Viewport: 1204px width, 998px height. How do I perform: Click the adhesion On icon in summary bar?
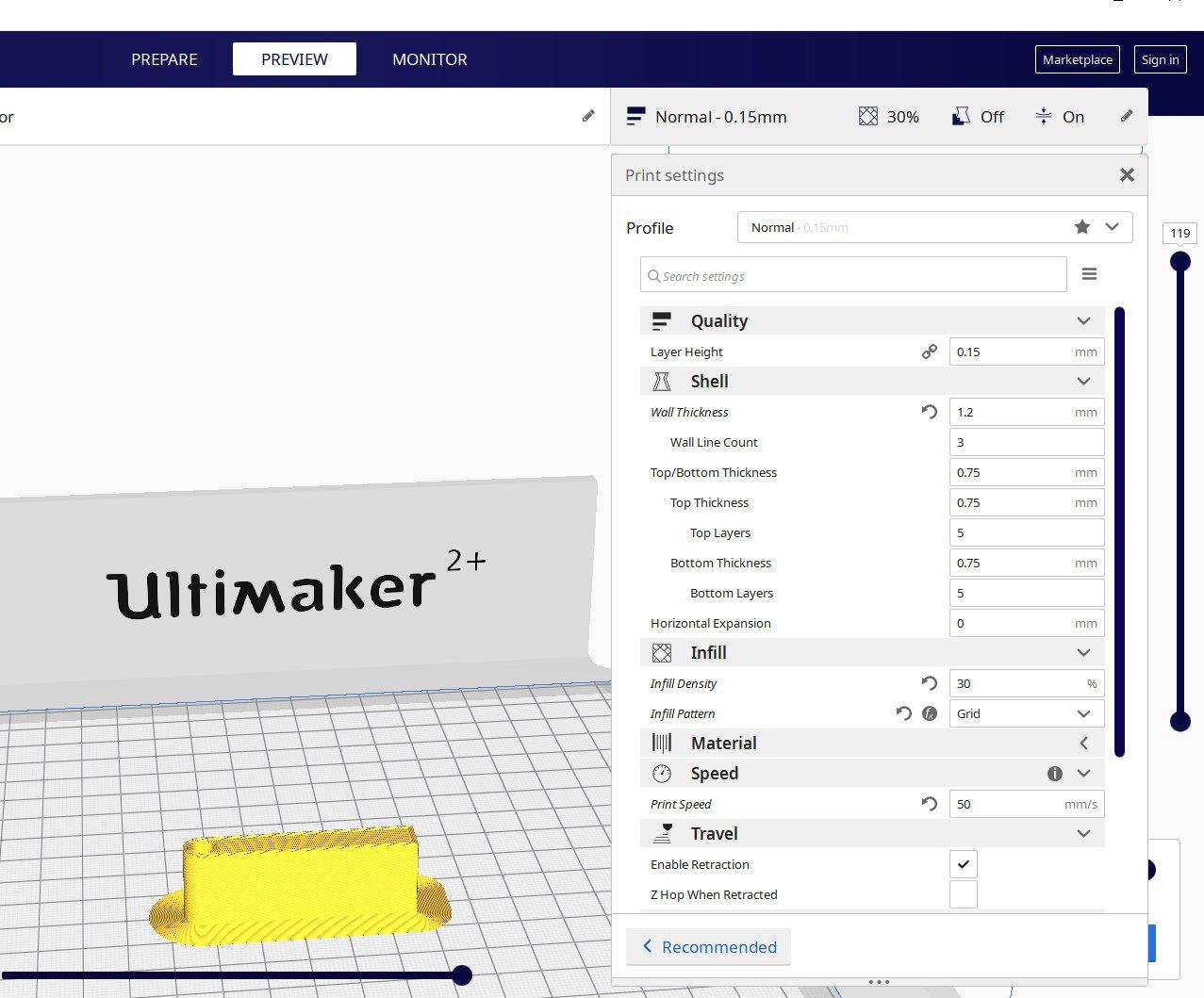click(1044, 116)
